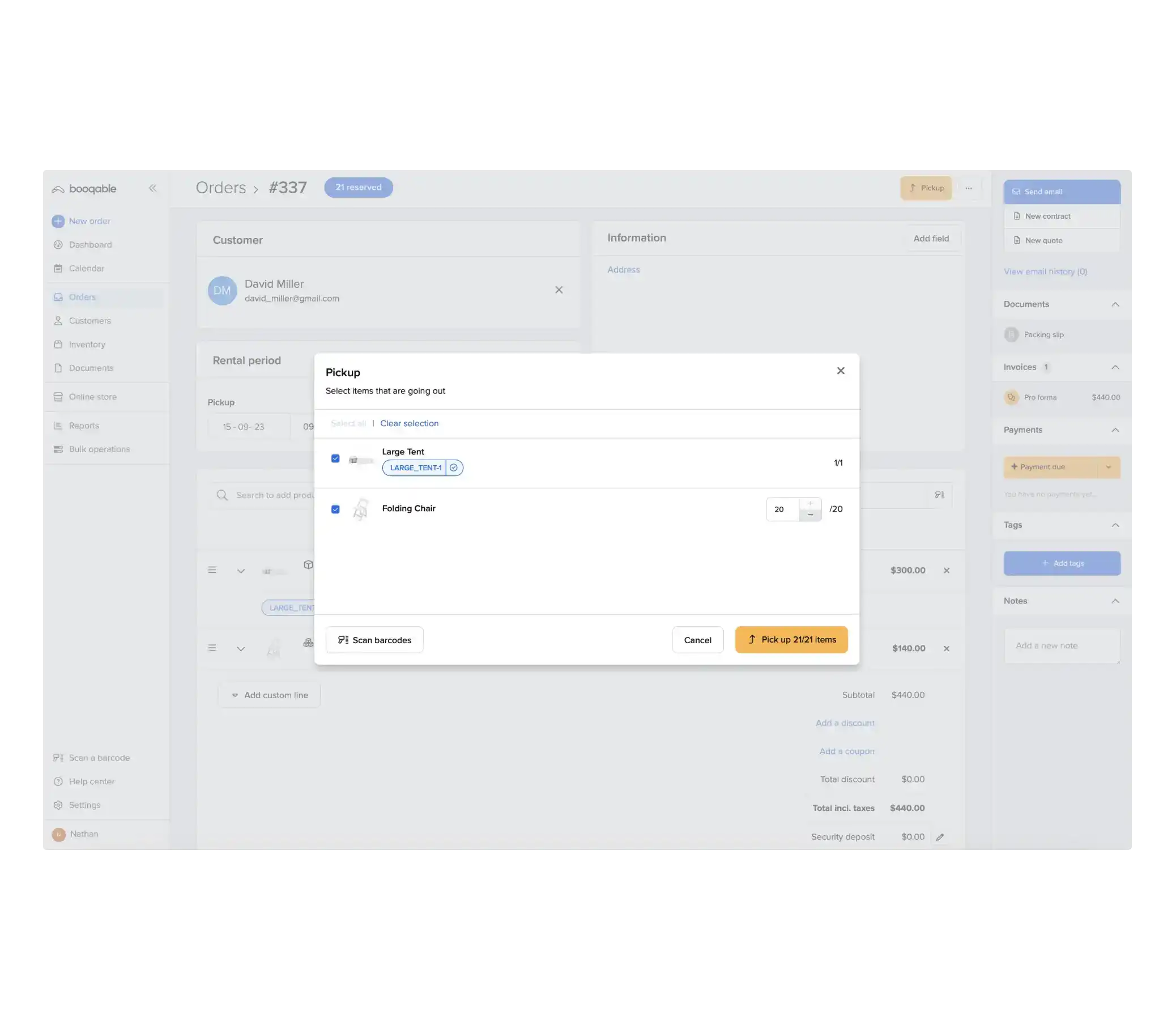Image resolution: width=1176 pixels, height=1020 pixels.
Task: Open Inventory in the sidebar
Action: click(x=87, y=344)
